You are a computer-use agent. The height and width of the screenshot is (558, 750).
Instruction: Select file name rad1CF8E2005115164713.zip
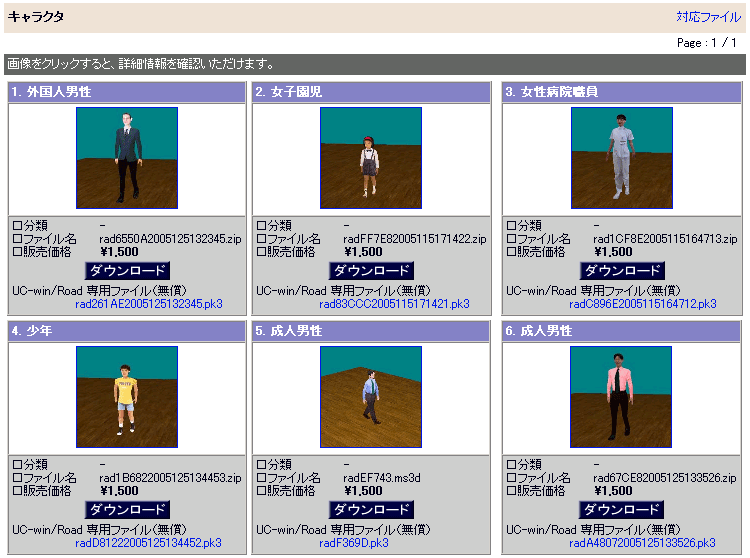[x=665, y=239]
